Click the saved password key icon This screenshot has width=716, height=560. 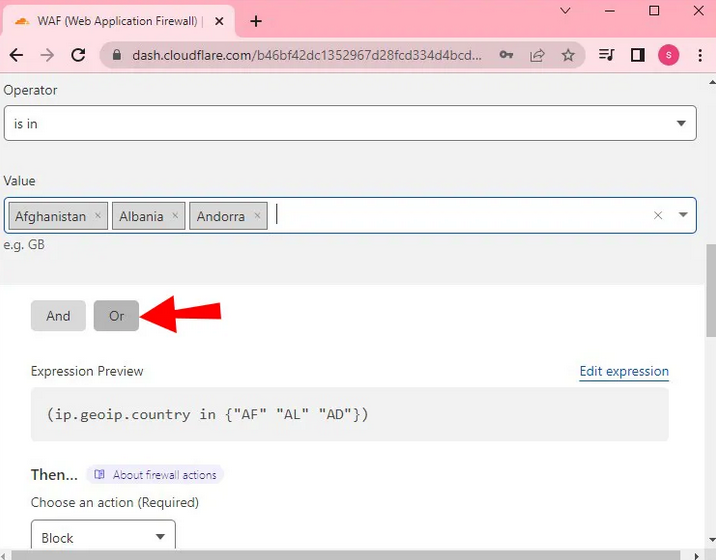pyautogui.click(x=507, y=56)
